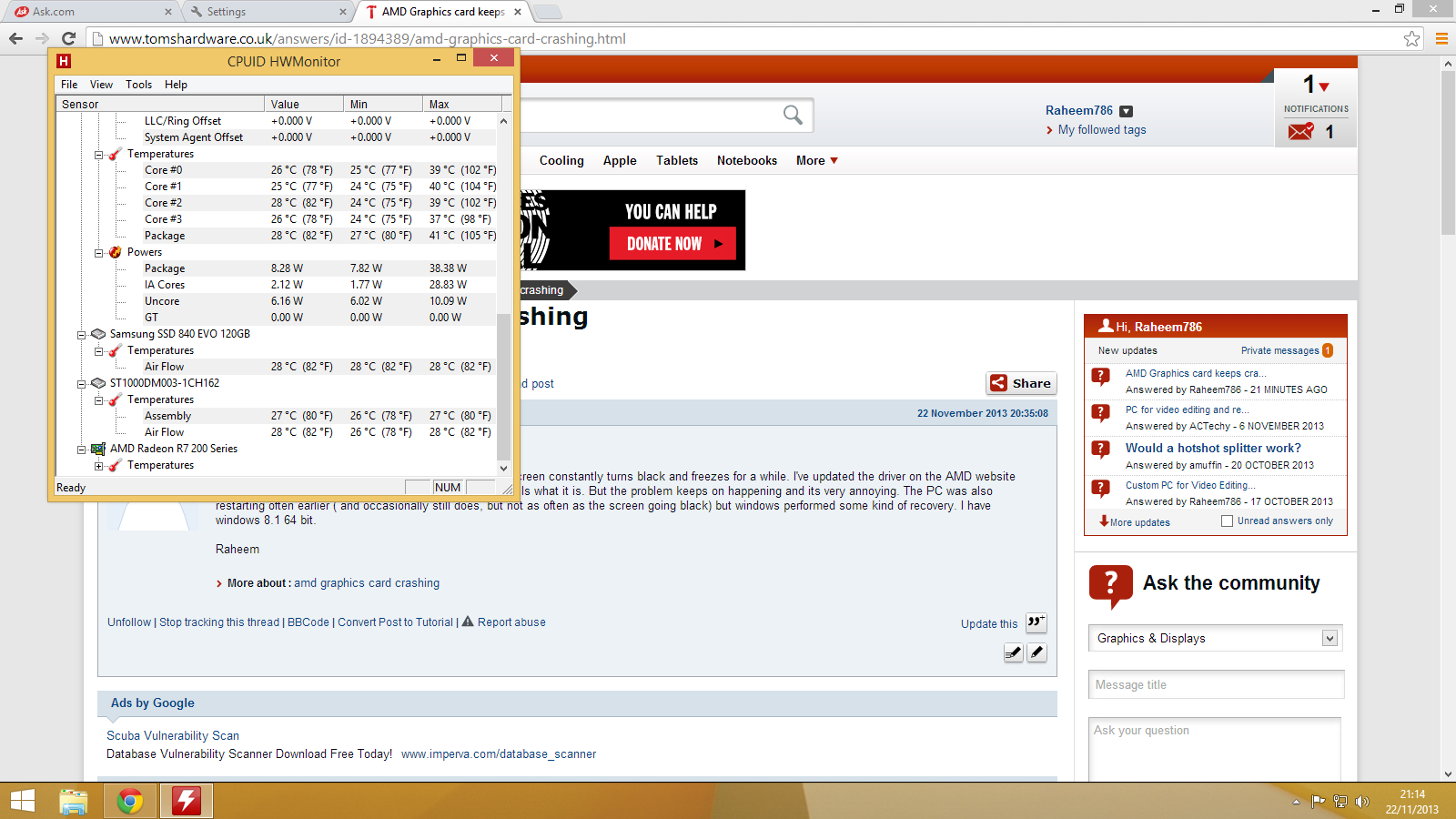
Task: Click the HWMonitor taskbar icon
Action: click(x=187, y=801)
